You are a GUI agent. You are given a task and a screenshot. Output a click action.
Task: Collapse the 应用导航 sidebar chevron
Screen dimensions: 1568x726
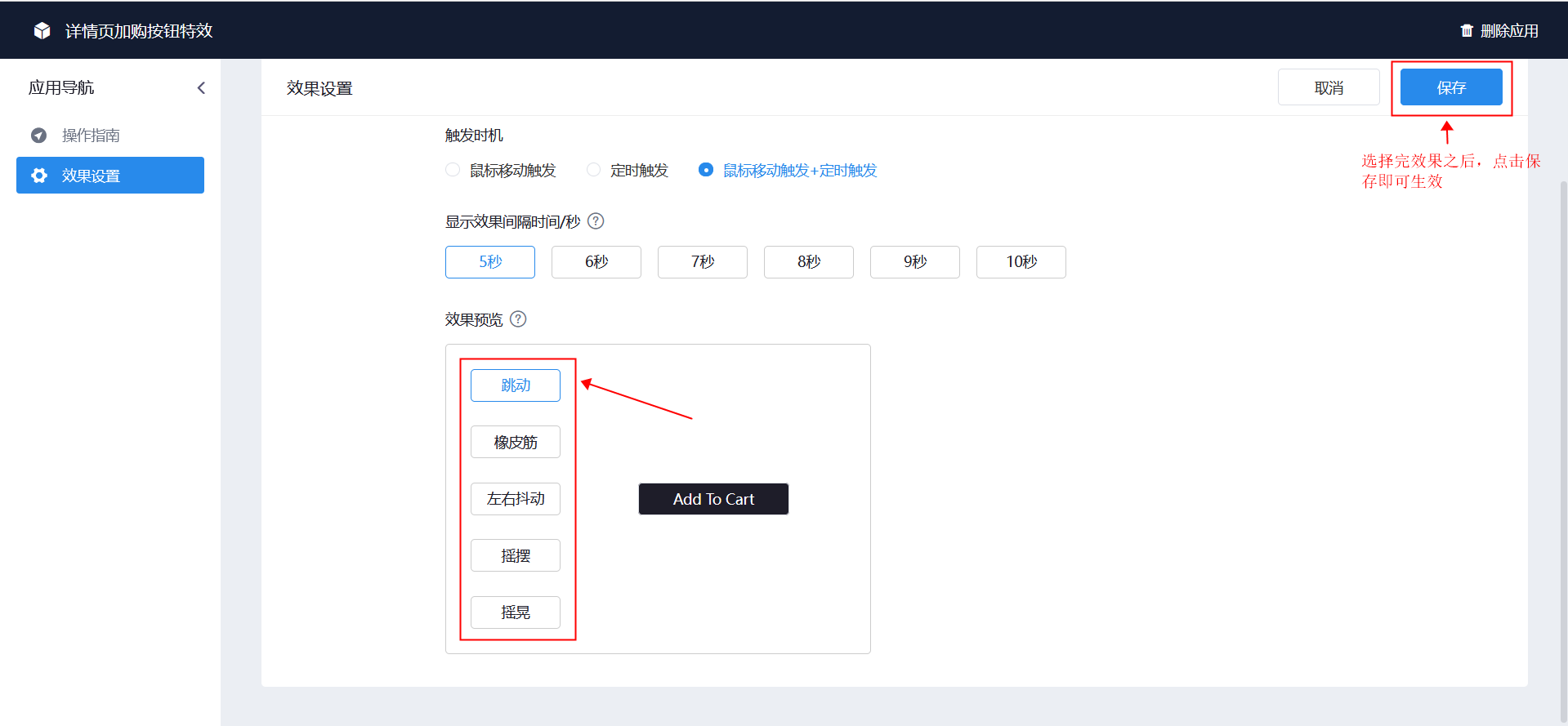tap(201, 87)
